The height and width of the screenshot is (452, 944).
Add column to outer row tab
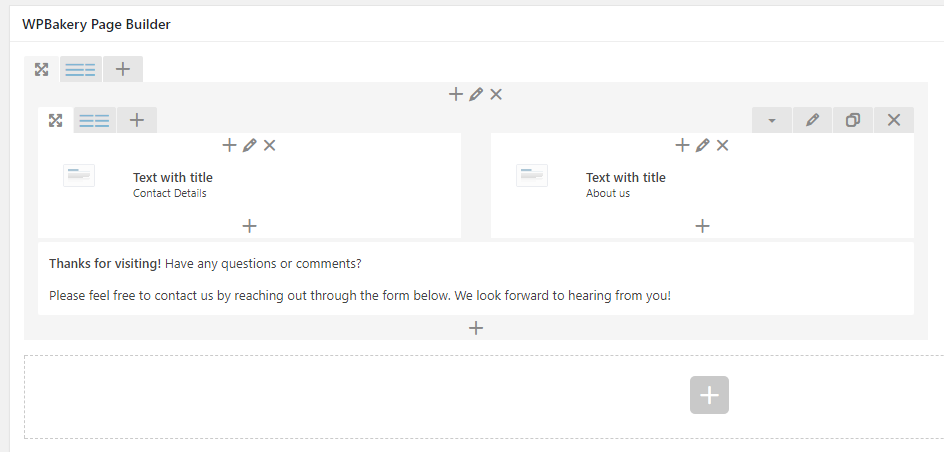click(123, 69)
